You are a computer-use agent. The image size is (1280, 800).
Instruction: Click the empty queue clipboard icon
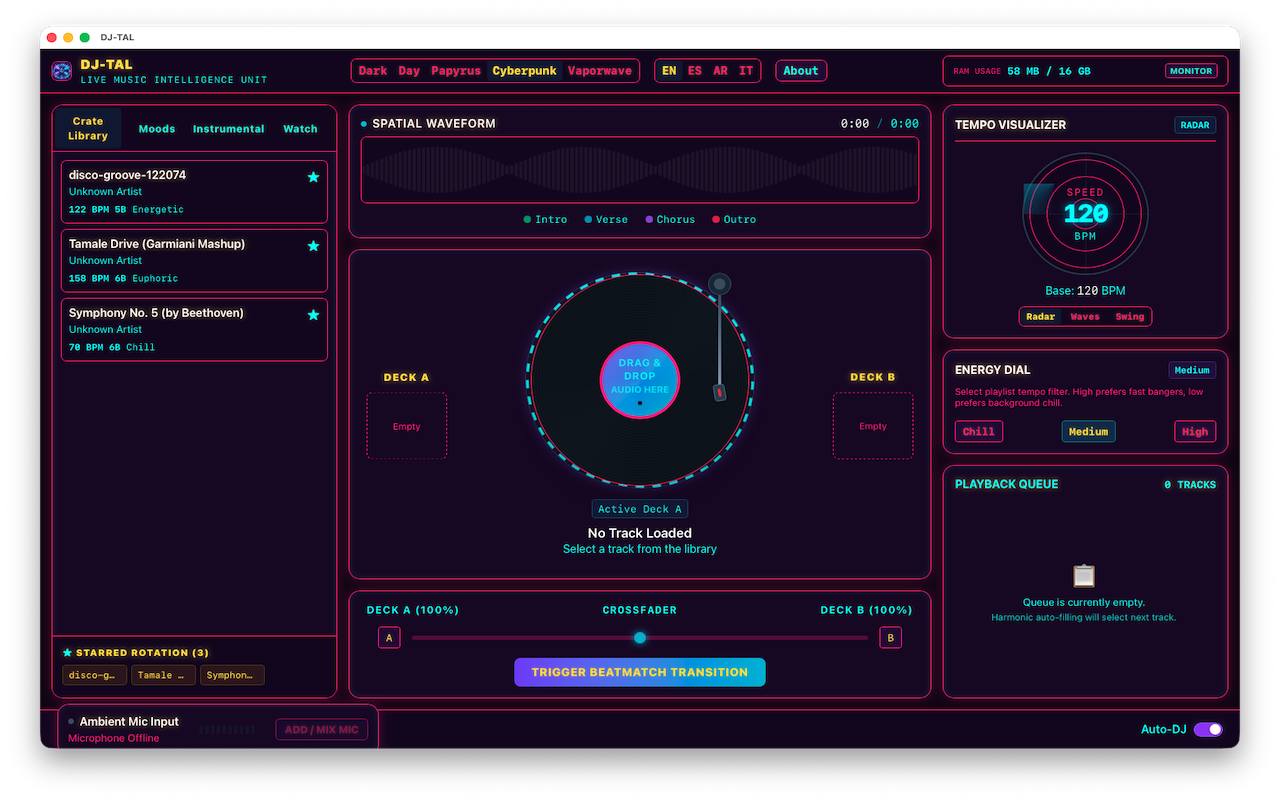pos(1084,576)
